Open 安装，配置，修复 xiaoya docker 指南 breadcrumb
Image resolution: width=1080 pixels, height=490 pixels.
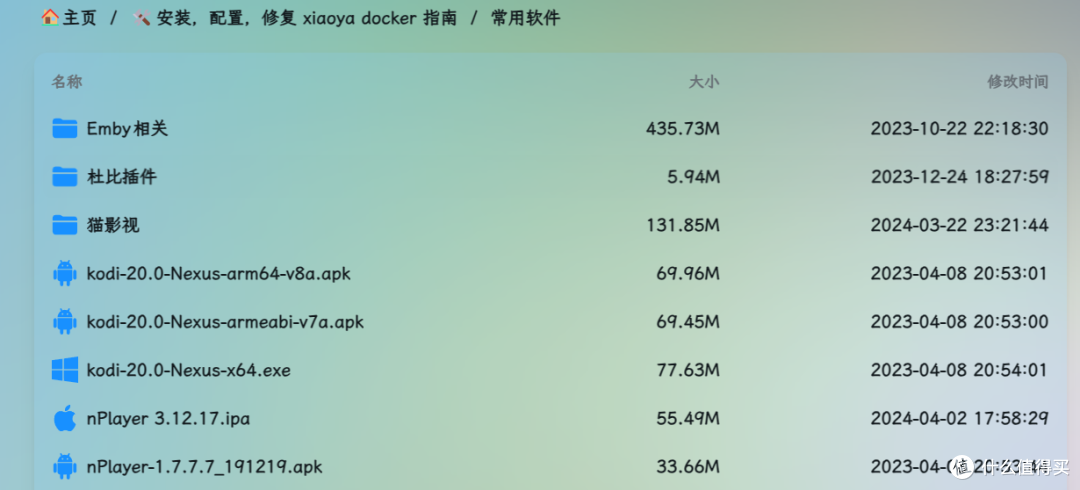point(307,18)
